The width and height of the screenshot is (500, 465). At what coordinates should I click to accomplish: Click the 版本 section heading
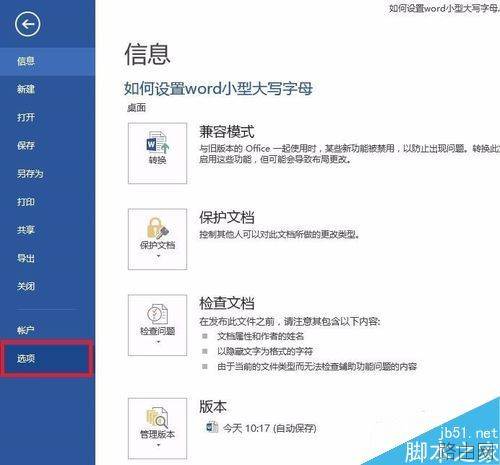(213, 407)
